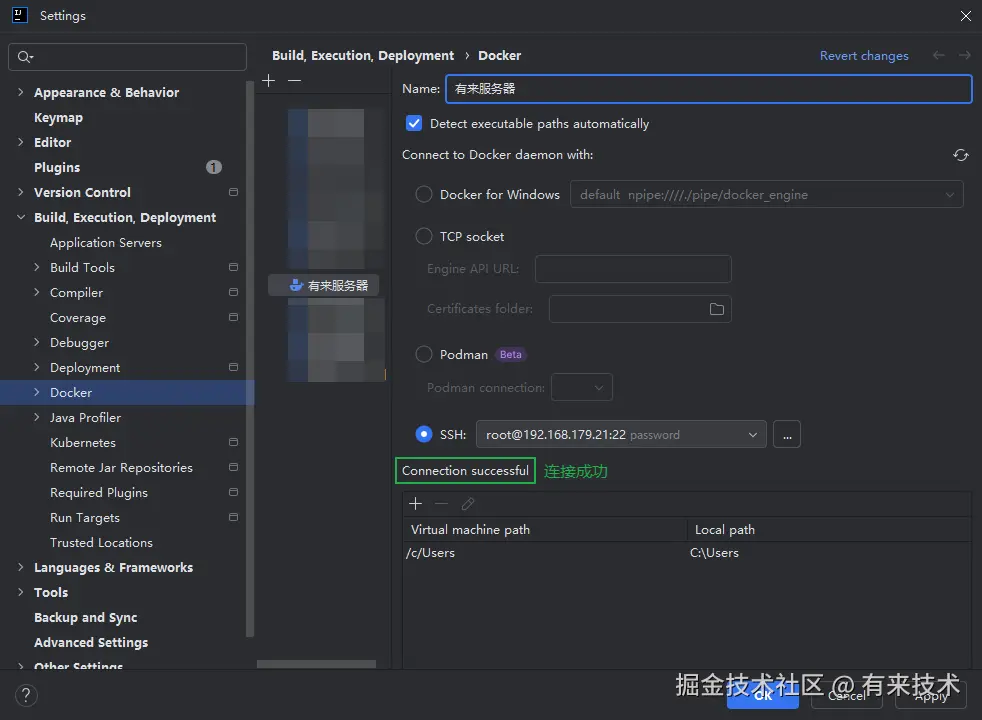Remove selected Docker configuration with minus icon
The image size is (982, 720).
[x=294, y=81]
